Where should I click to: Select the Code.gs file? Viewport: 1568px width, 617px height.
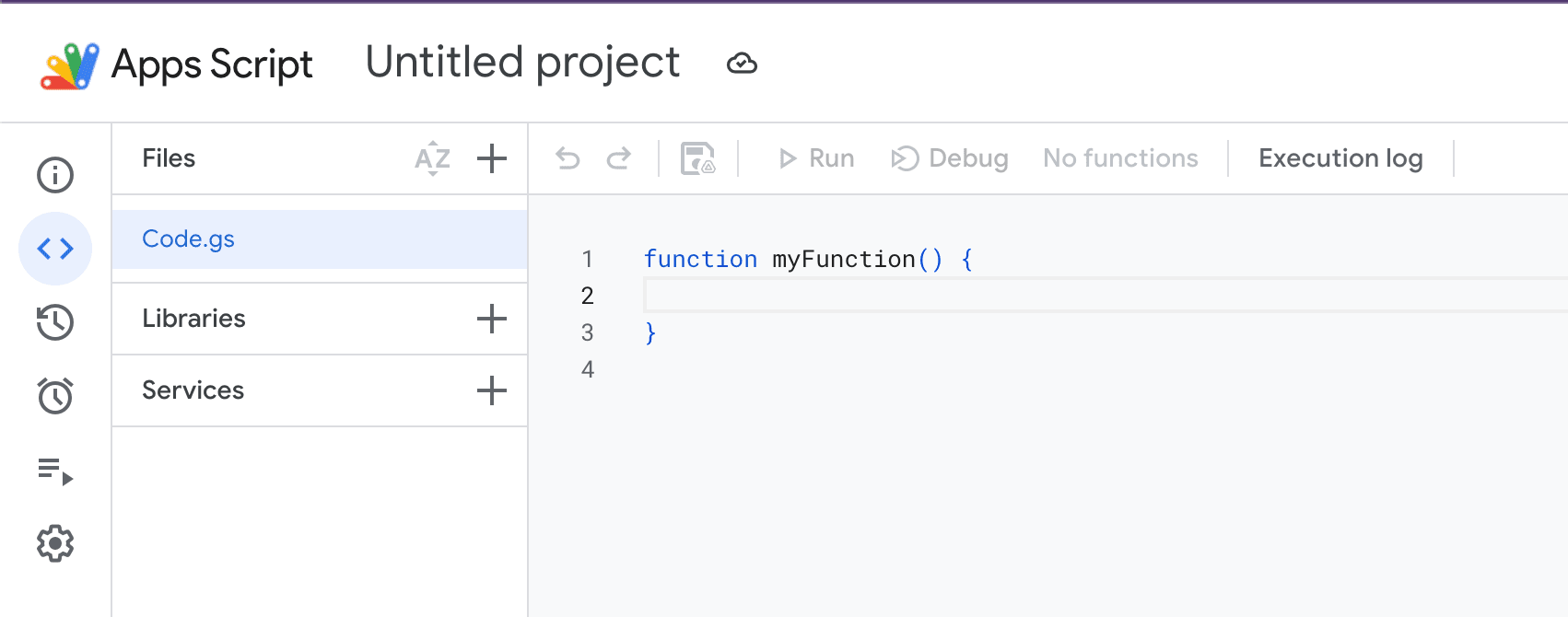(189, 239)
